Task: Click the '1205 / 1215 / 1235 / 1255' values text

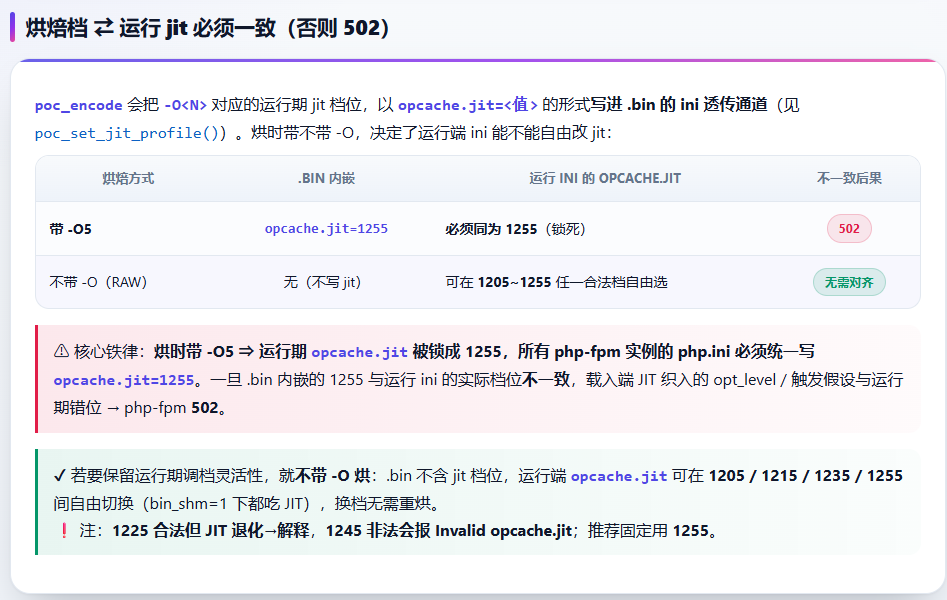Action: pyautogui.click(x=806, y=476)
